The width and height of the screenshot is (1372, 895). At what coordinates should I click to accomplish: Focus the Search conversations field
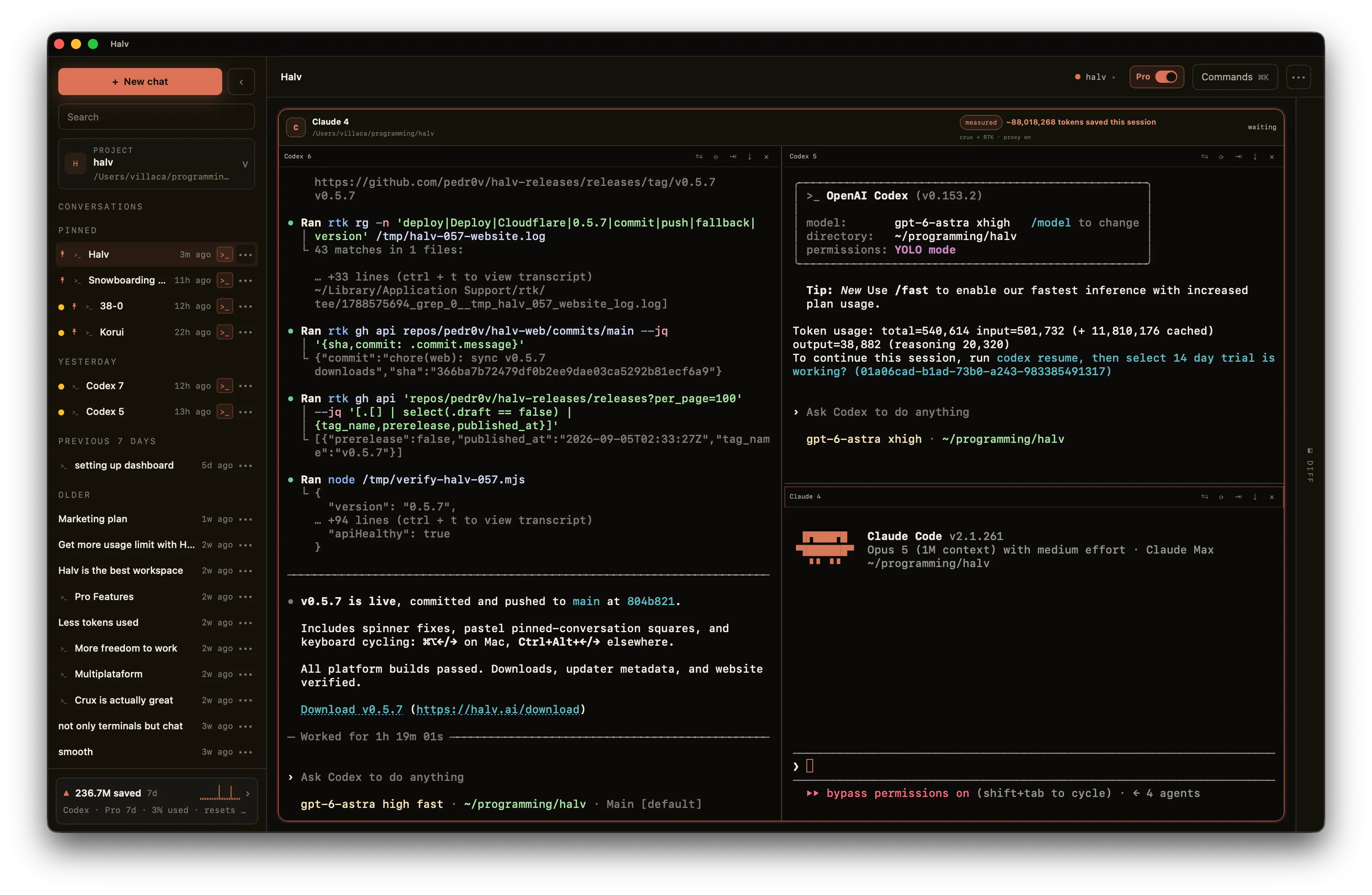[156, 117]
